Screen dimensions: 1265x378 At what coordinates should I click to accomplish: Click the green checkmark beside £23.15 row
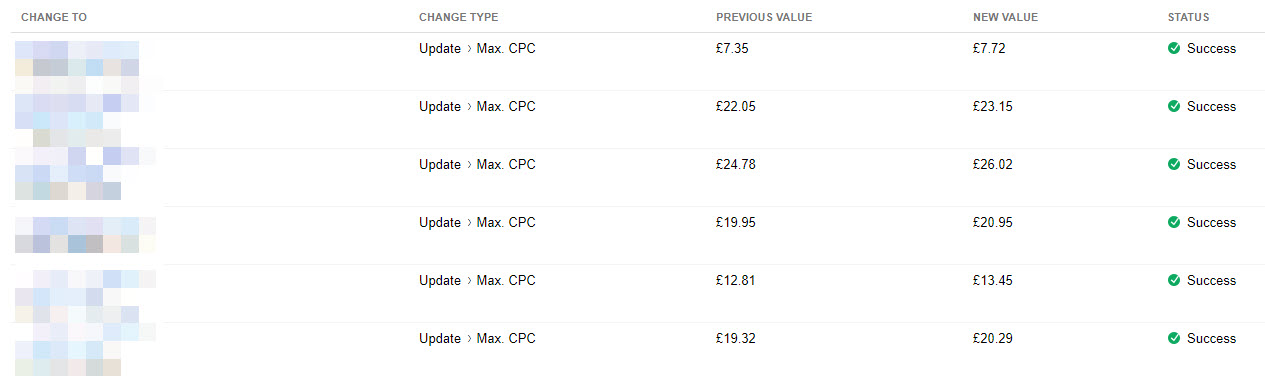click(x=1174, y=106)
